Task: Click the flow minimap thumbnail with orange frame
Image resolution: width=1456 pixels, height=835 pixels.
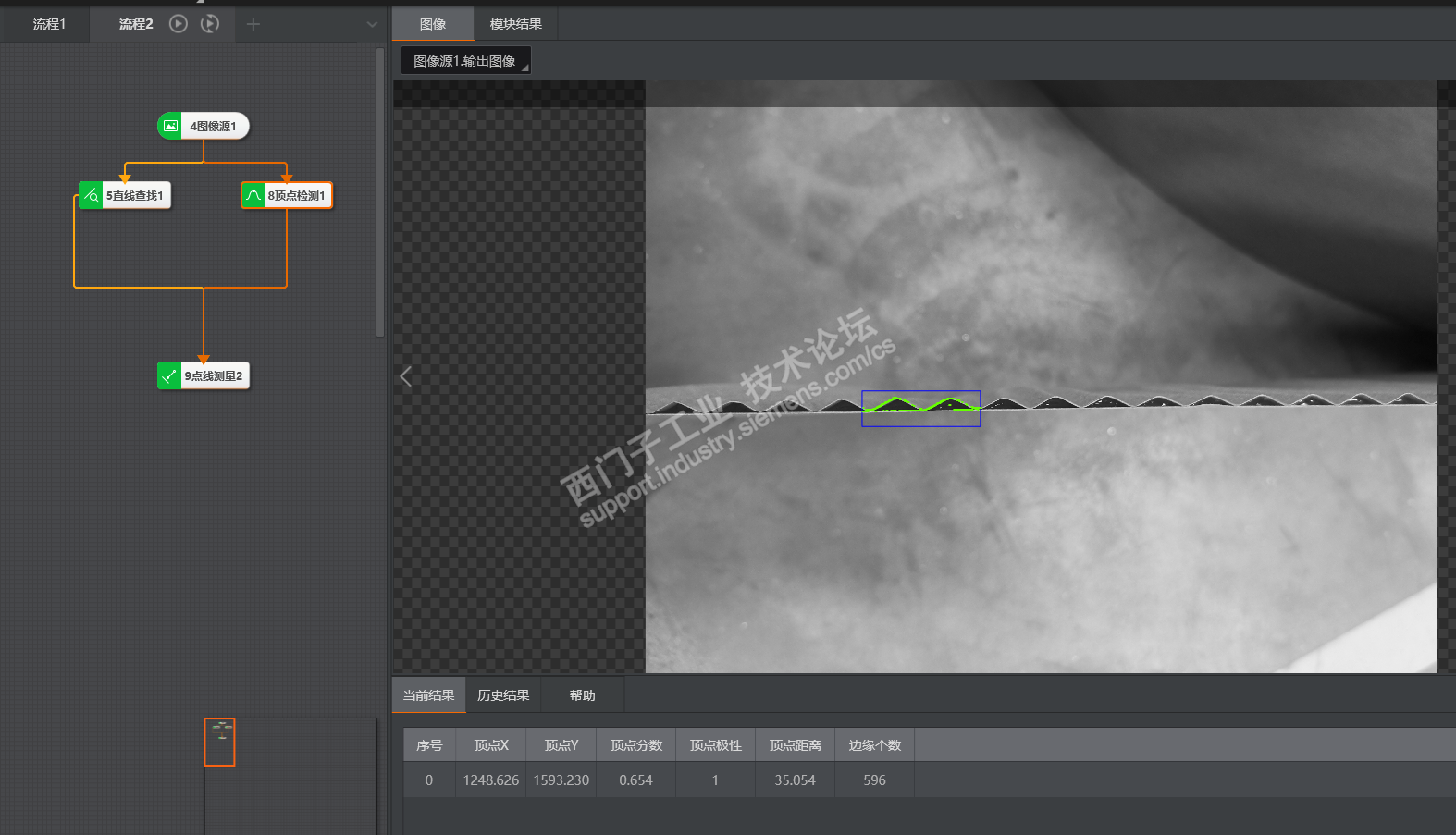Action: click(x=220, y=742)
